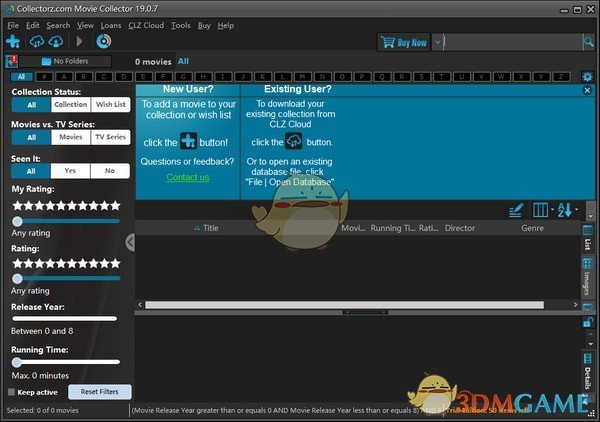This screenshot has height=422, width=600.
Task: Open the Search menu
Action: click(58, 26)
